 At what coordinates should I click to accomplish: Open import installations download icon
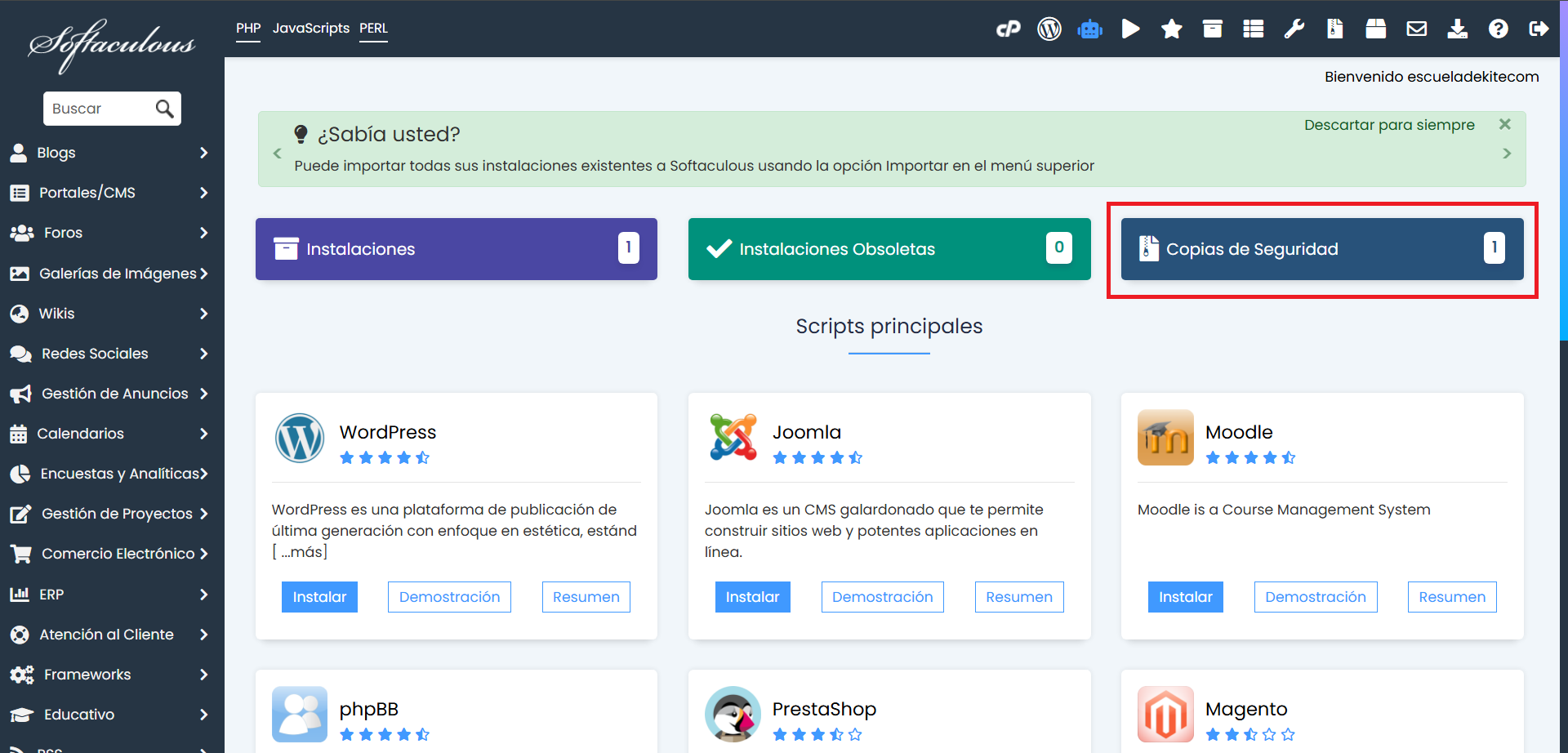point(1458,29)
